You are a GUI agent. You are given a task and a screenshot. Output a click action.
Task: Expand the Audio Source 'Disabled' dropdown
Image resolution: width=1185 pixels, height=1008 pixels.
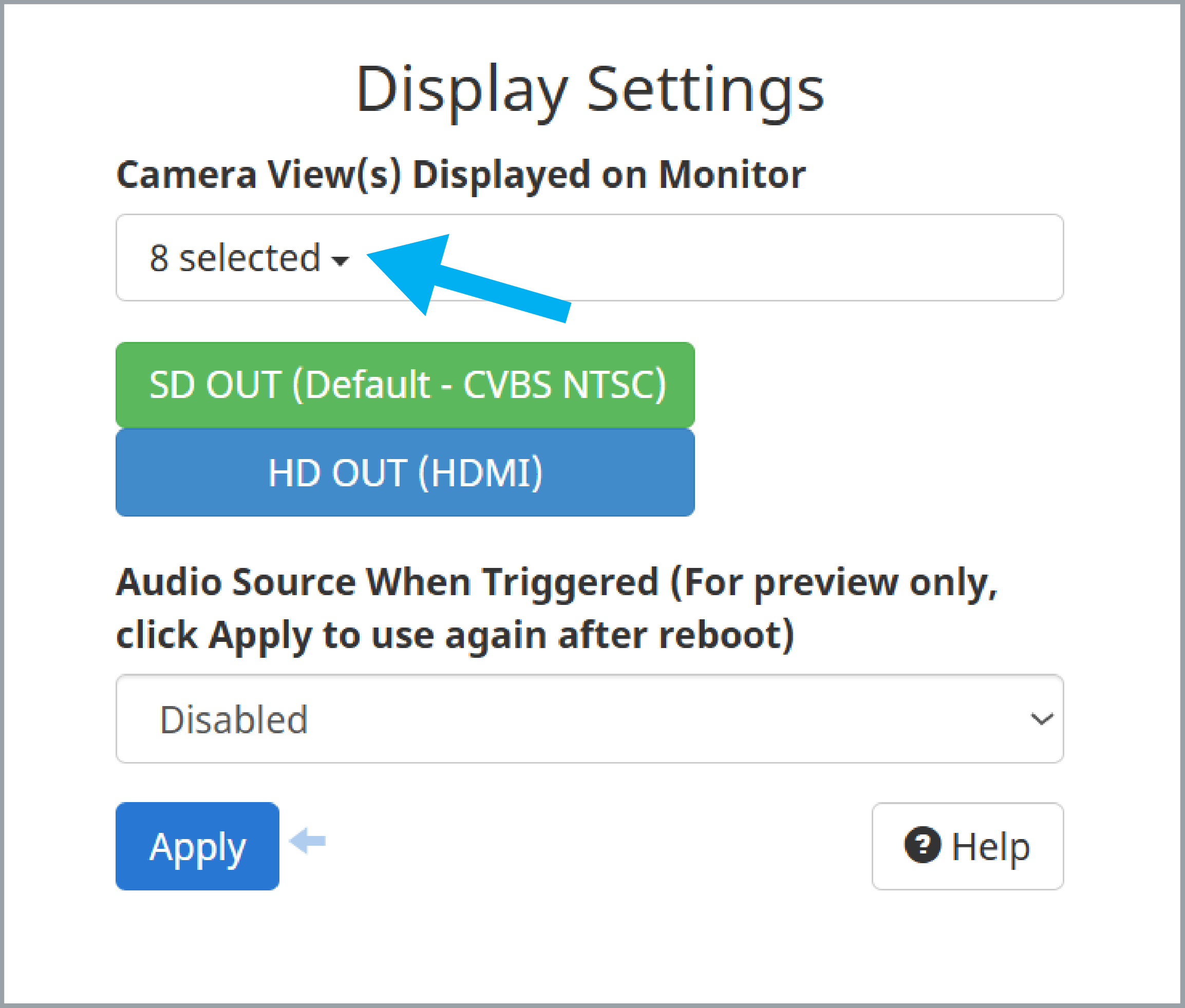coord(589,719)
